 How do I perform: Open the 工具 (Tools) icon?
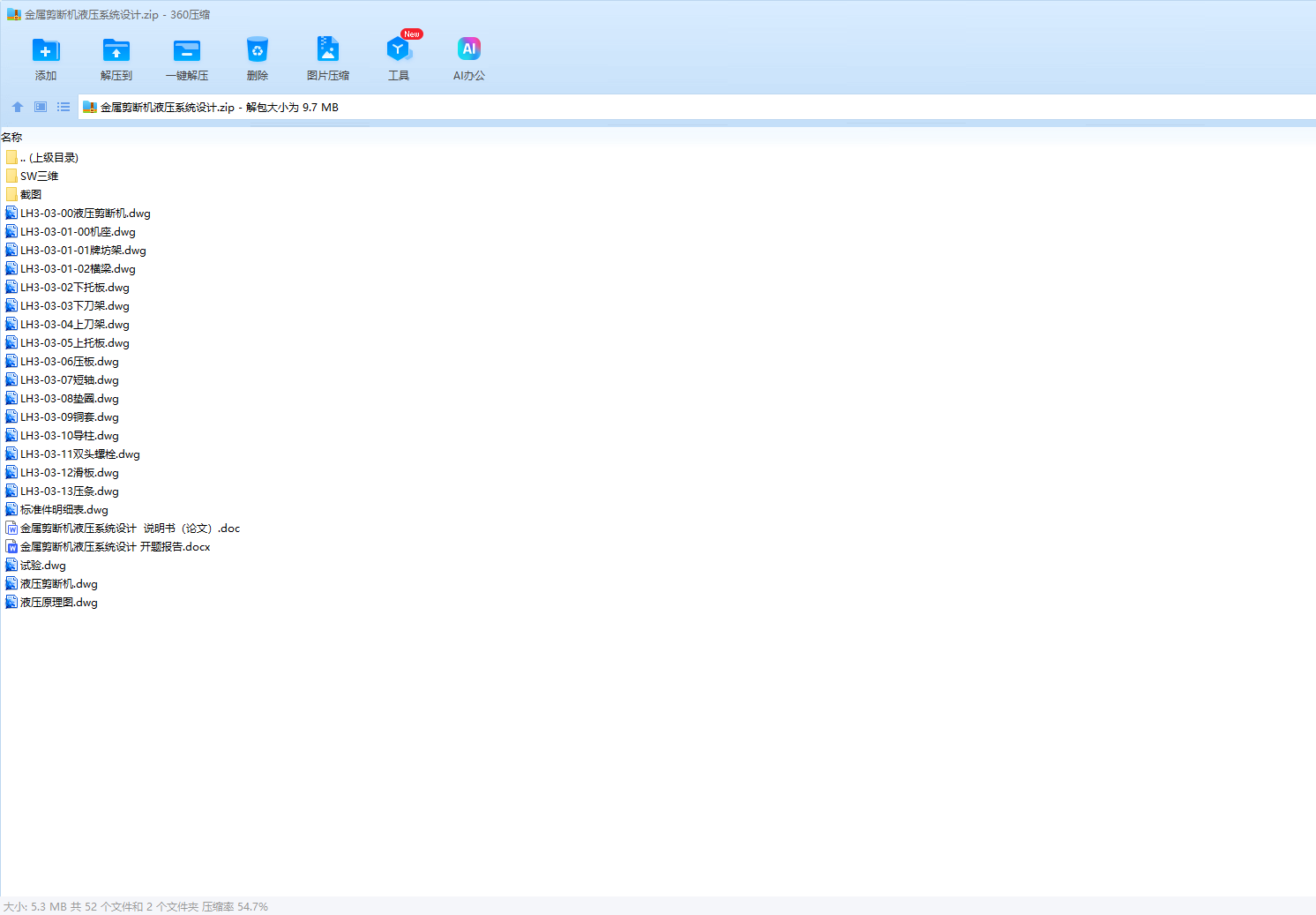[399, 49]
